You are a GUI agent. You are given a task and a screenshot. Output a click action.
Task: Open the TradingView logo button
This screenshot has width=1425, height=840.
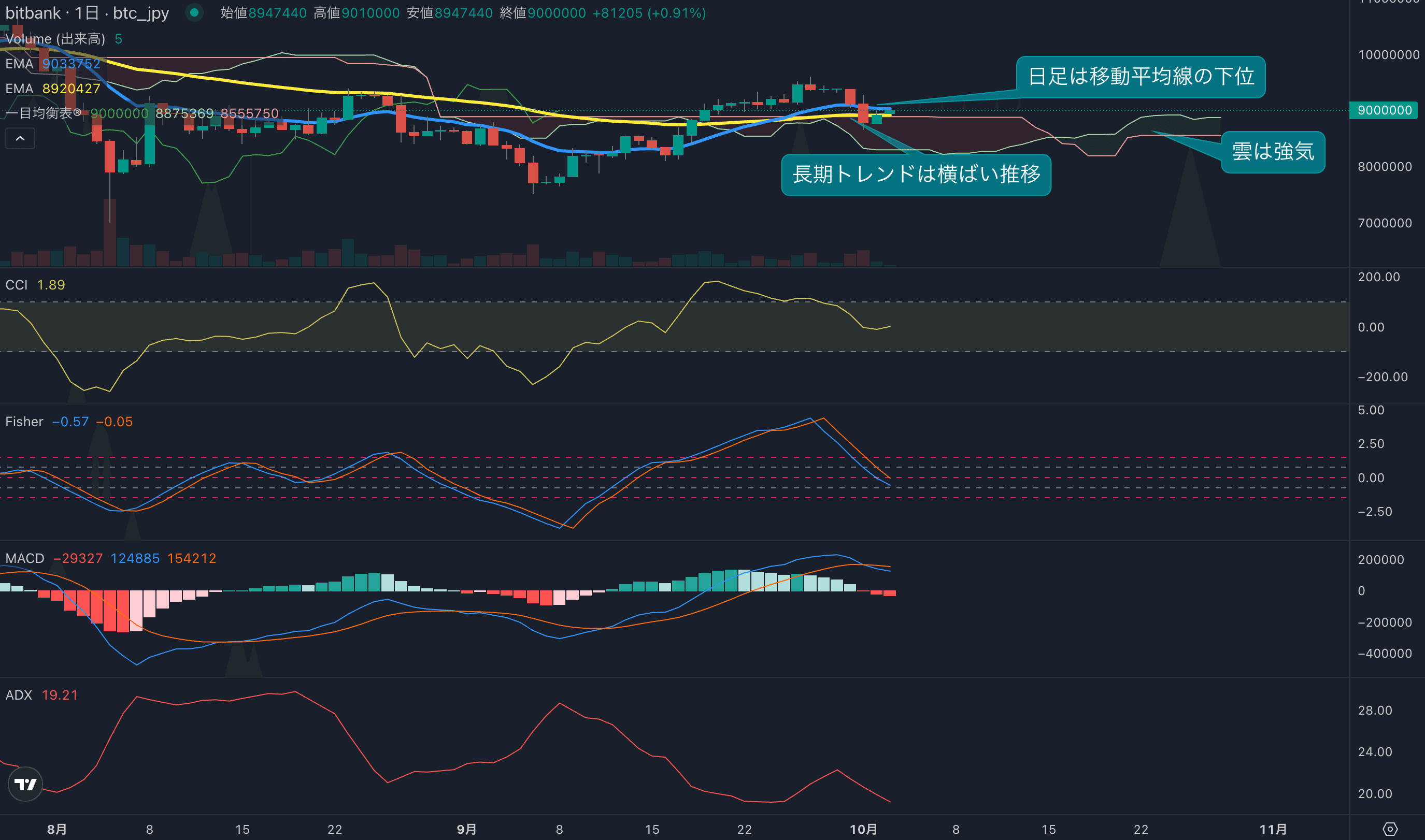pyautogui.click(x=25, y=784)
